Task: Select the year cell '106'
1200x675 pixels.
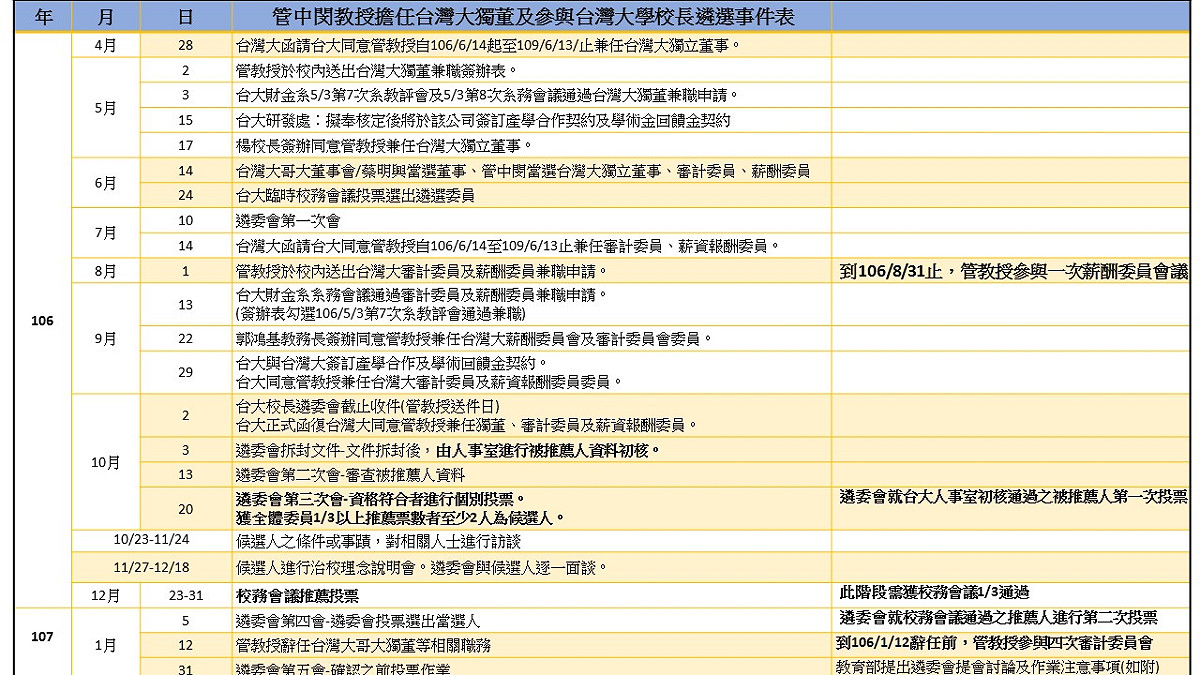Action: pyautogui.click(x=44, y=321)
